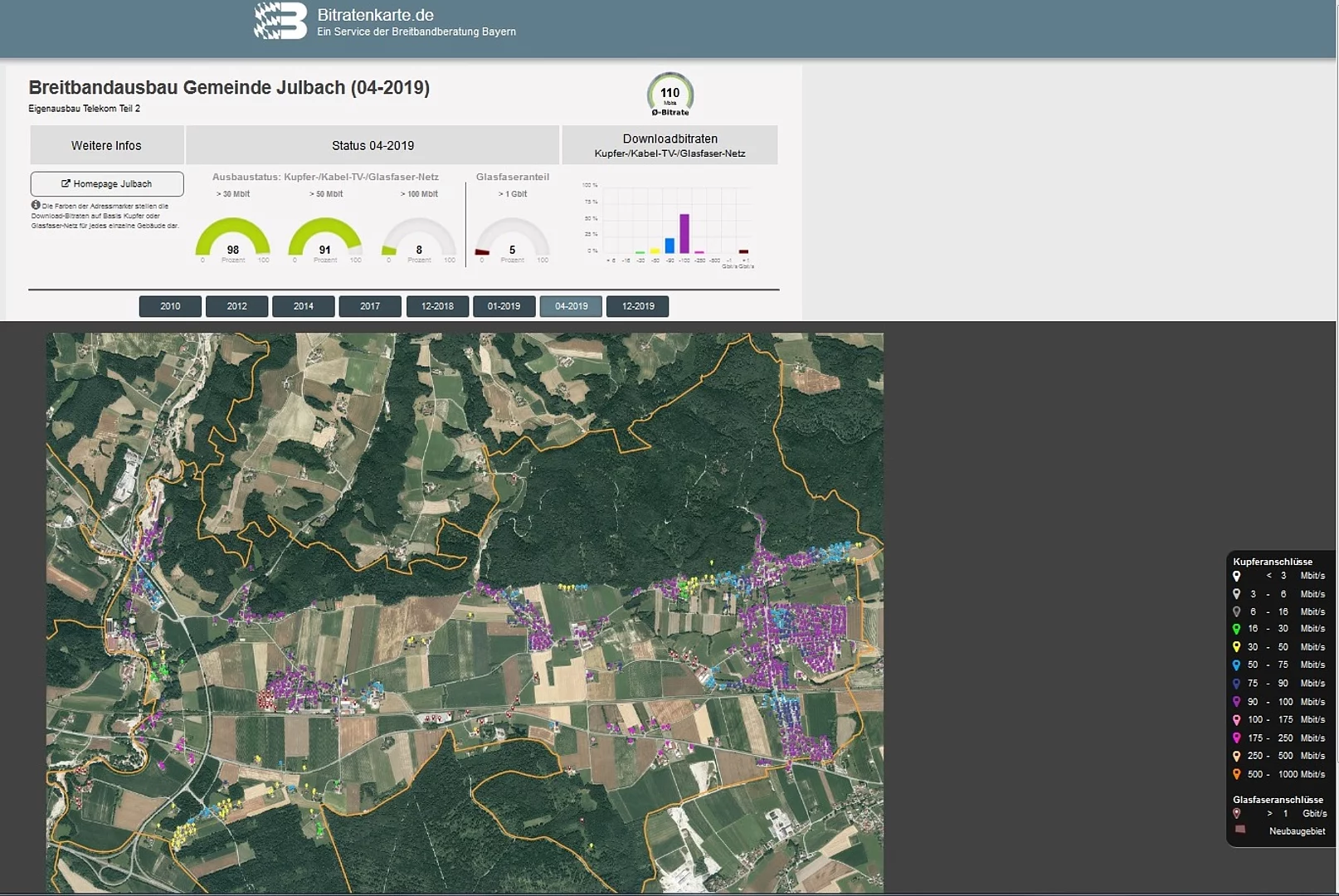
Task: Click the Neubaugebiet legend swatch
Action: tap(1240, 830)
